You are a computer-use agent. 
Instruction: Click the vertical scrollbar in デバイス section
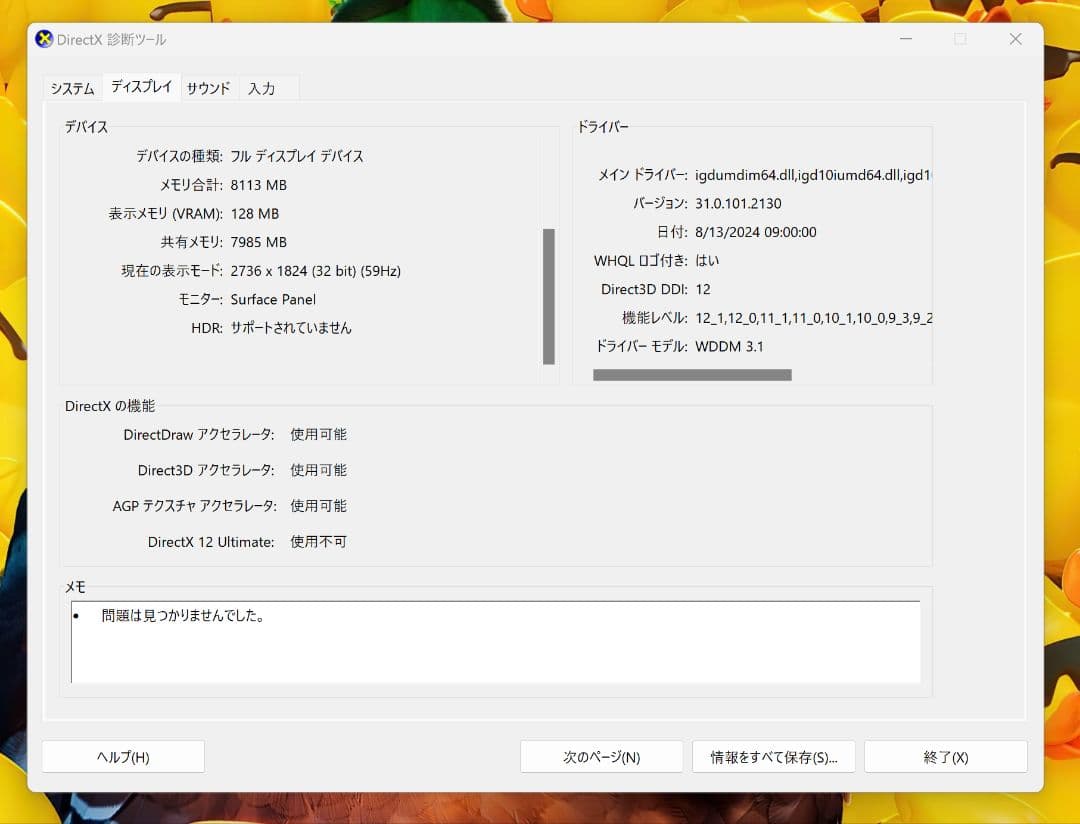pos(549,295)
